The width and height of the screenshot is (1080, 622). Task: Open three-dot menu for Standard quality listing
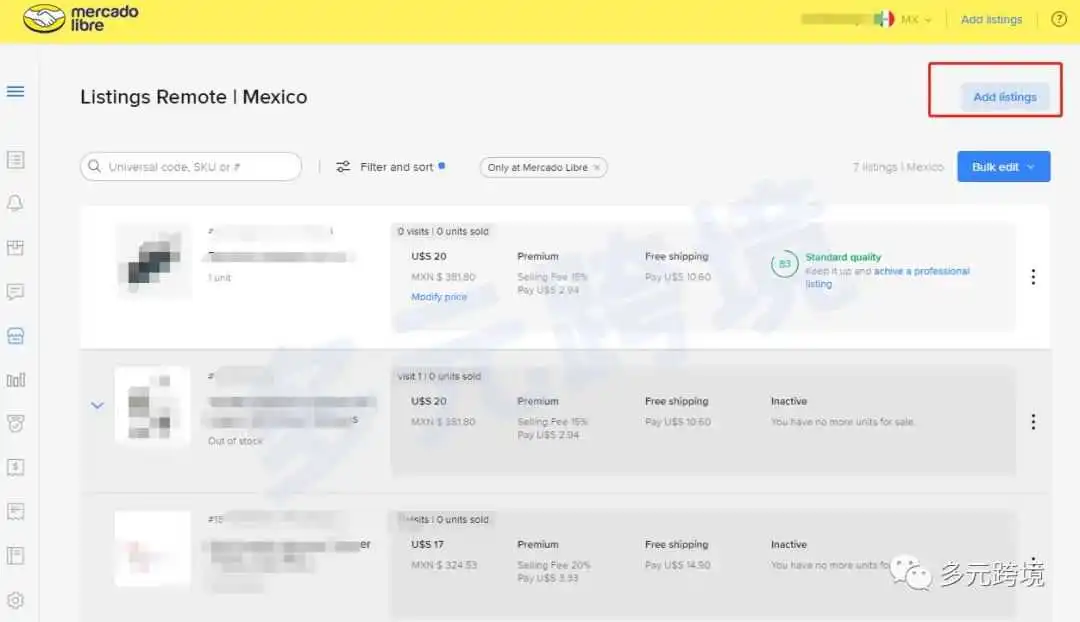coord(1033,277)
